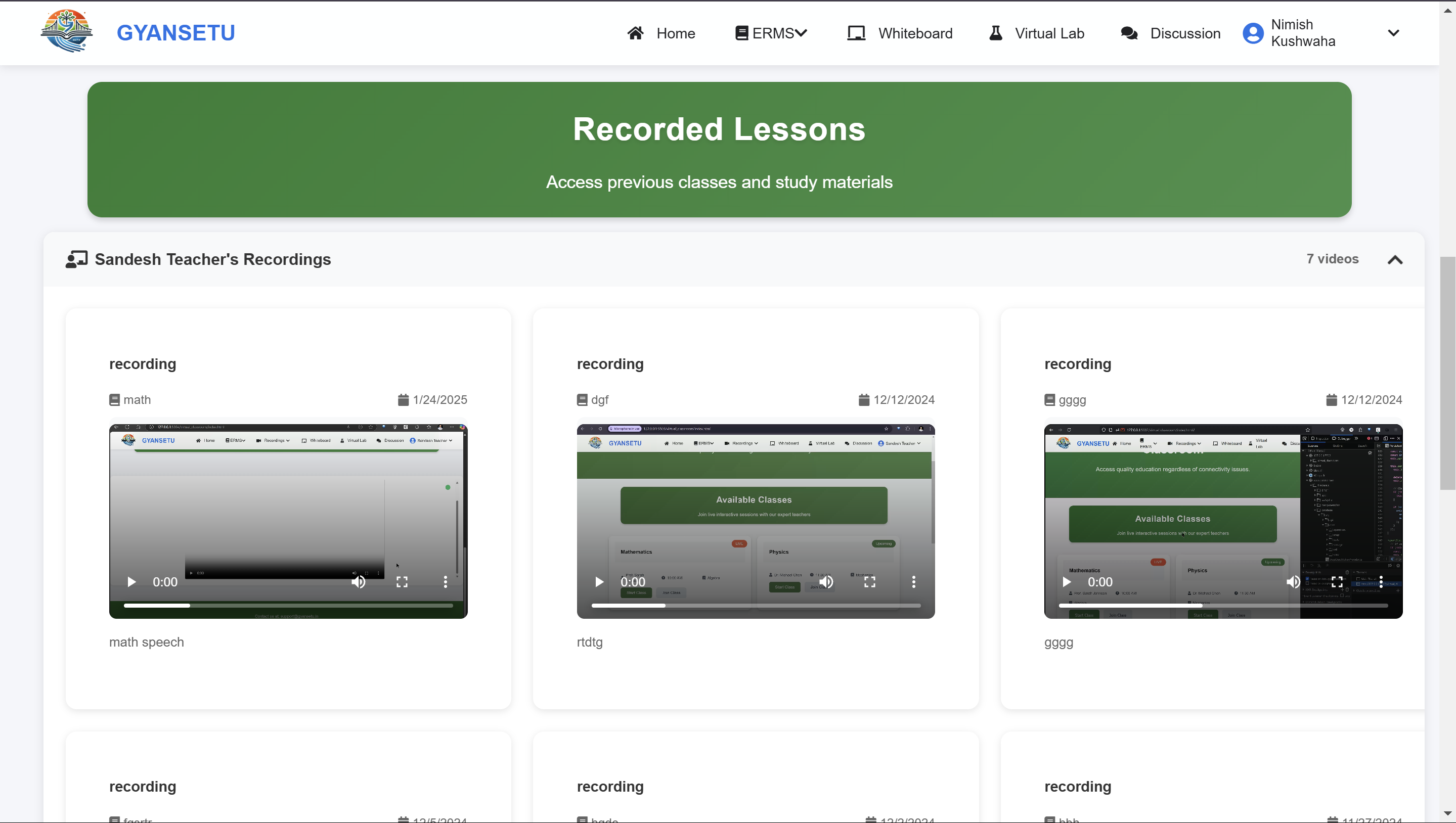Collapse Sandesh Teacher's Recordings section
This screenshot has height=823, width=1456.
(x=1395, y=259)
